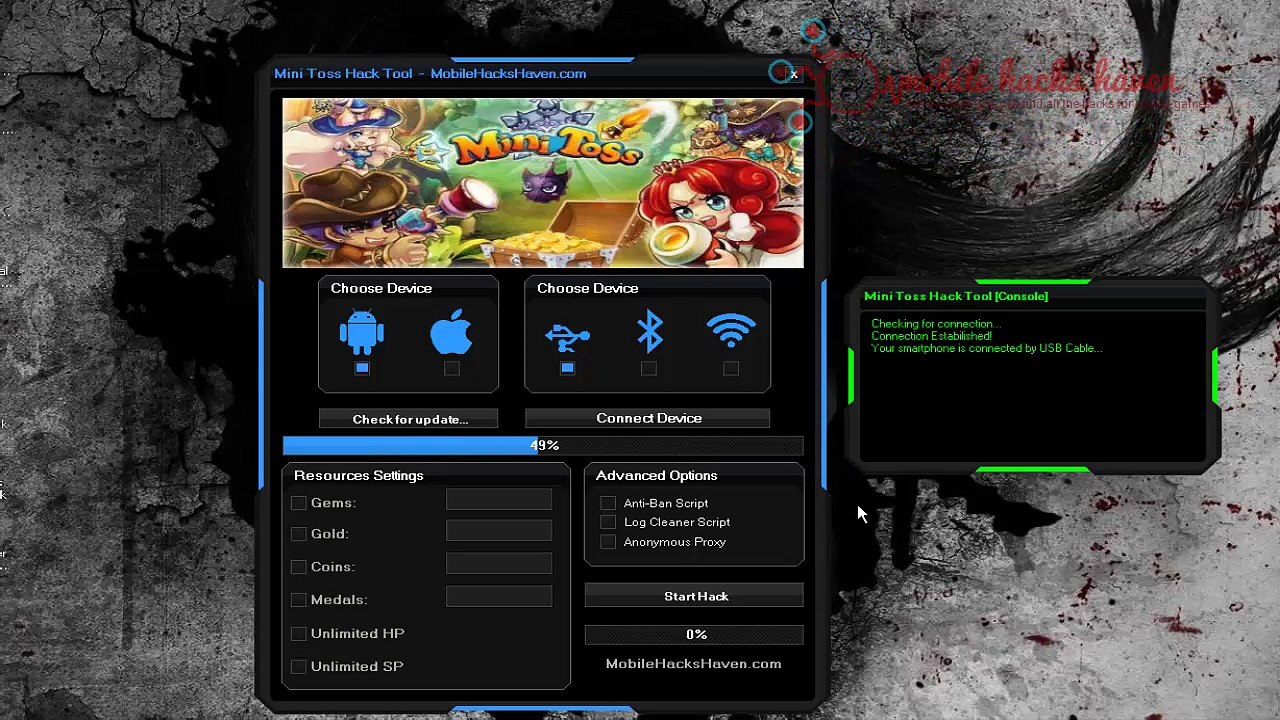Click the 'Connection Established!' console line
The width and height of the screenshot is (1280, 720).
(932, 336)
